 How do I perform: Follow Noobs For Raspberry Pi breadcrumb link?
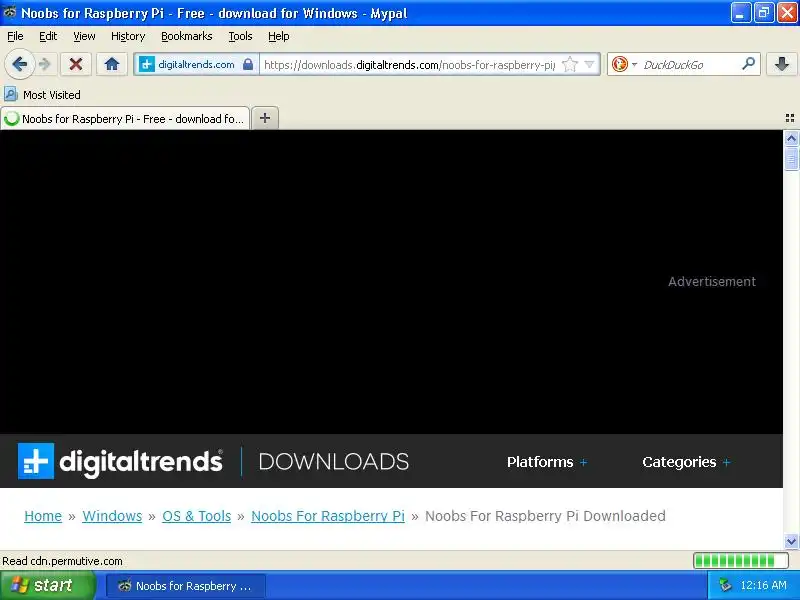coord(328,516)
